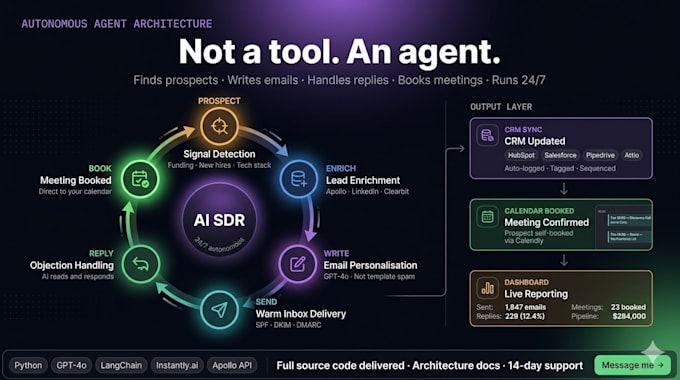Viewport: 680px width, 380px height.
Task: Click the "$284,000" pipeline value
Action: tap(629, 316)
